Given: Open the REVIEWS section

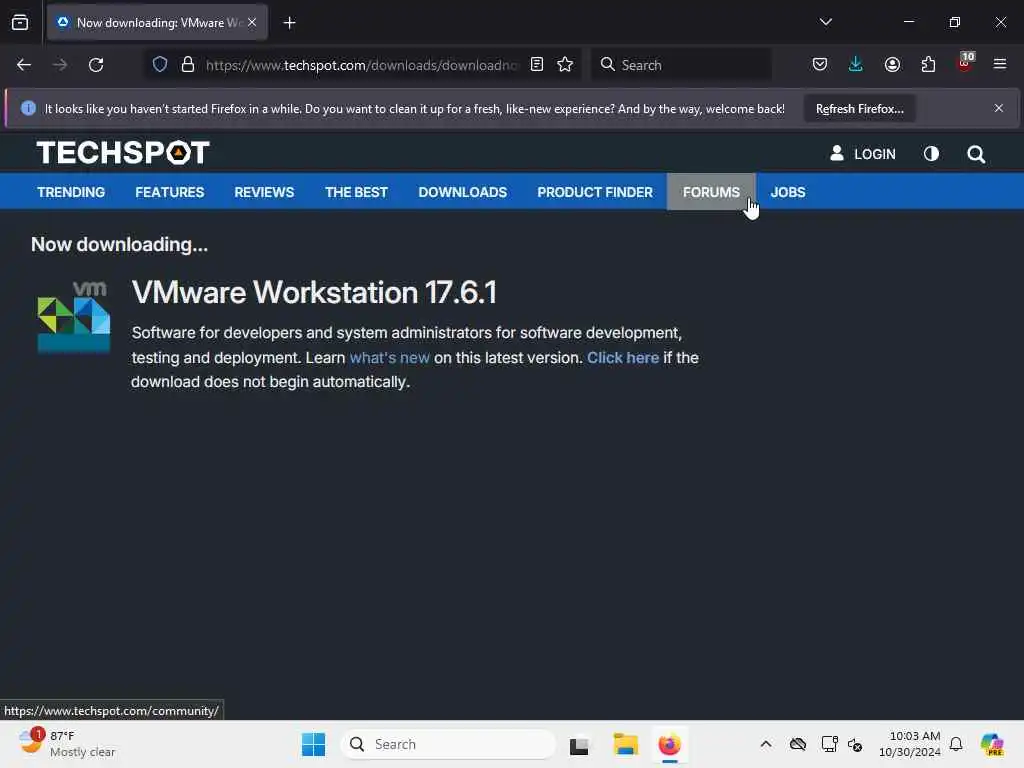Looking at the screenshot, I should (264, 192).
